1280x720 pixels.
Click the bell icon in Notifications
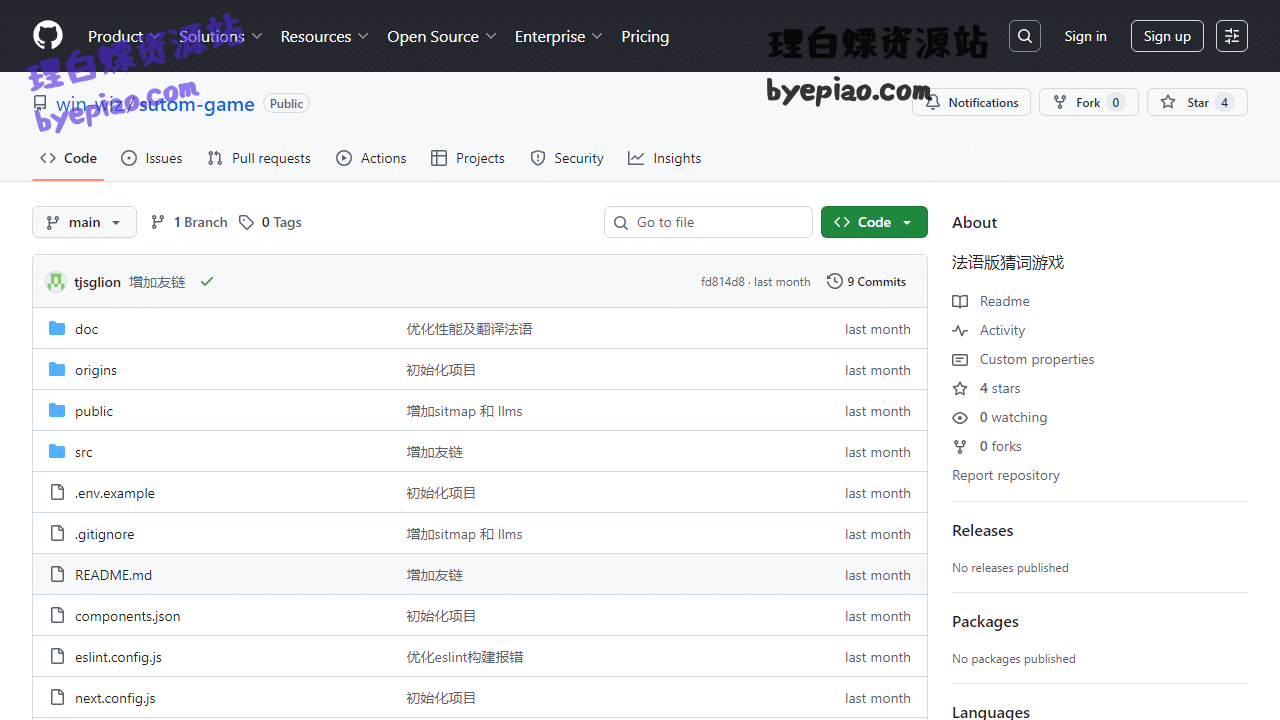pyautogui.click(x=933, y=102)
